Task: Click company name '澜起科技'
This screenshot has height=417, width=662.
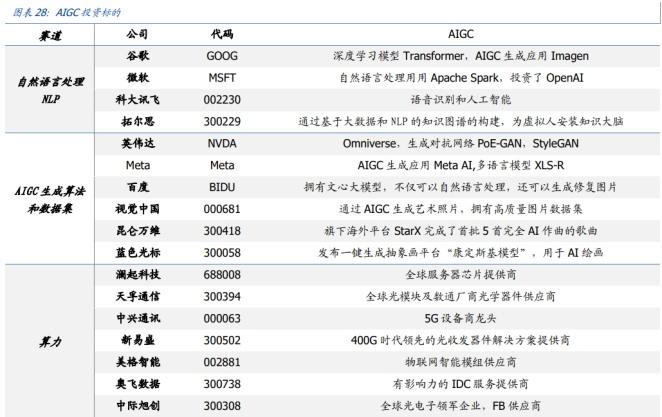Action: (138, 275)
